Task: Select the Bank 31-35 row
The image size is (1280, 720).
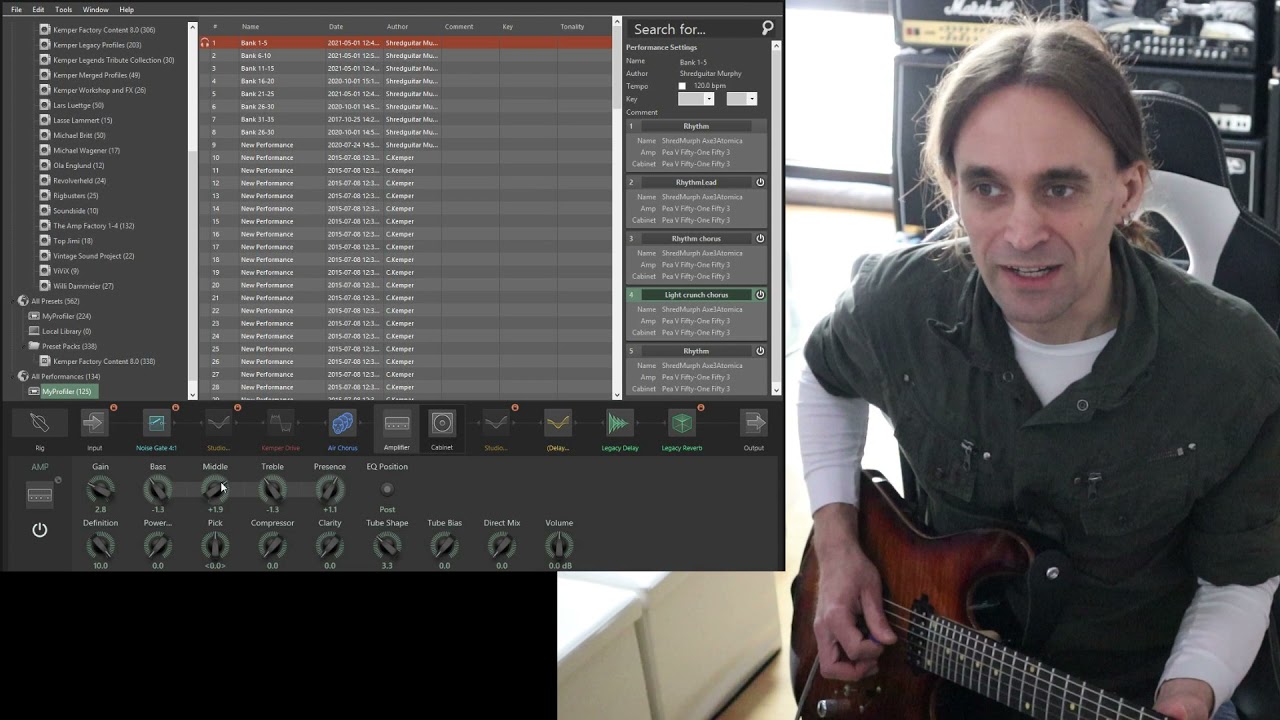Action: tap(405, 119)
